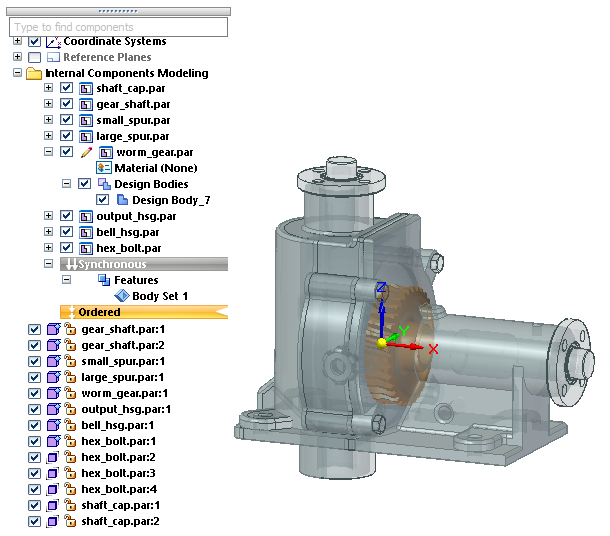Click the gear_shaft.par part icon

coord(86,105)
